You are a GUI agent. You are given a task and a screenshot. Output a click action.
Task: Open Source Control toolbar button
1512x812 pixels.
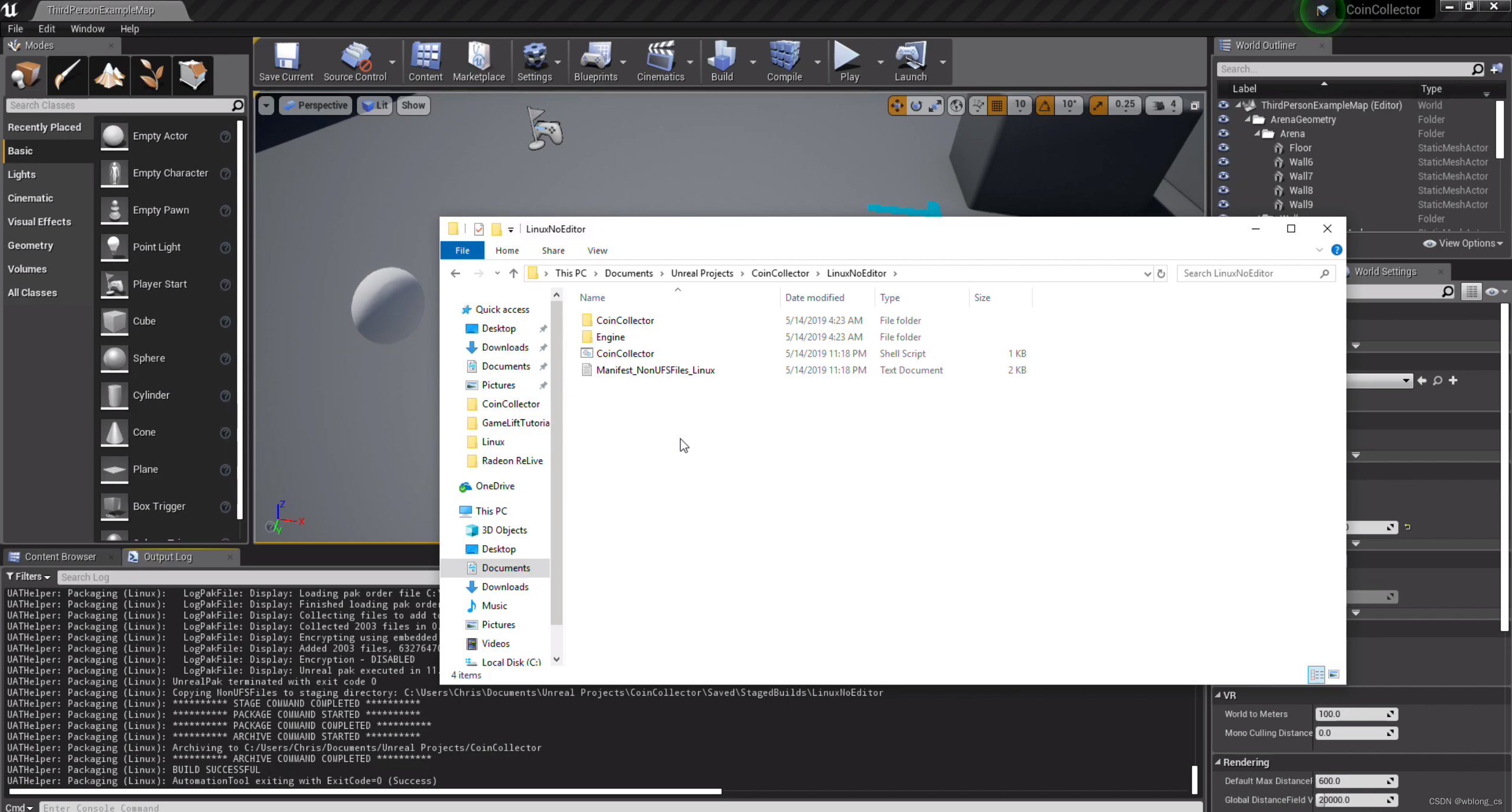click(x=355, y=61)
